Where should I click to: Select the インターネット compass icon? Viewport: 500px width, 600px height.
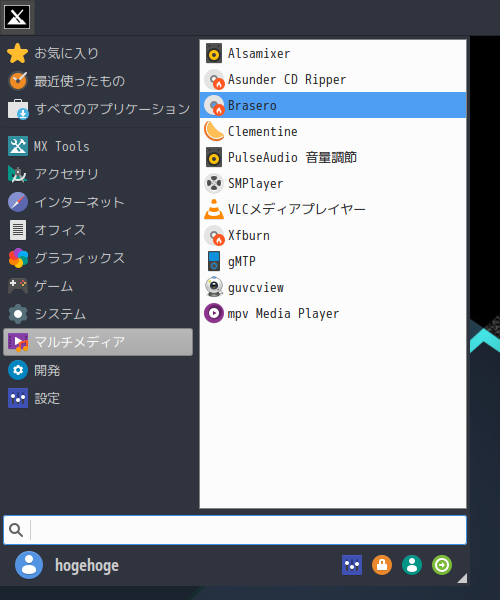coord(18,202)
